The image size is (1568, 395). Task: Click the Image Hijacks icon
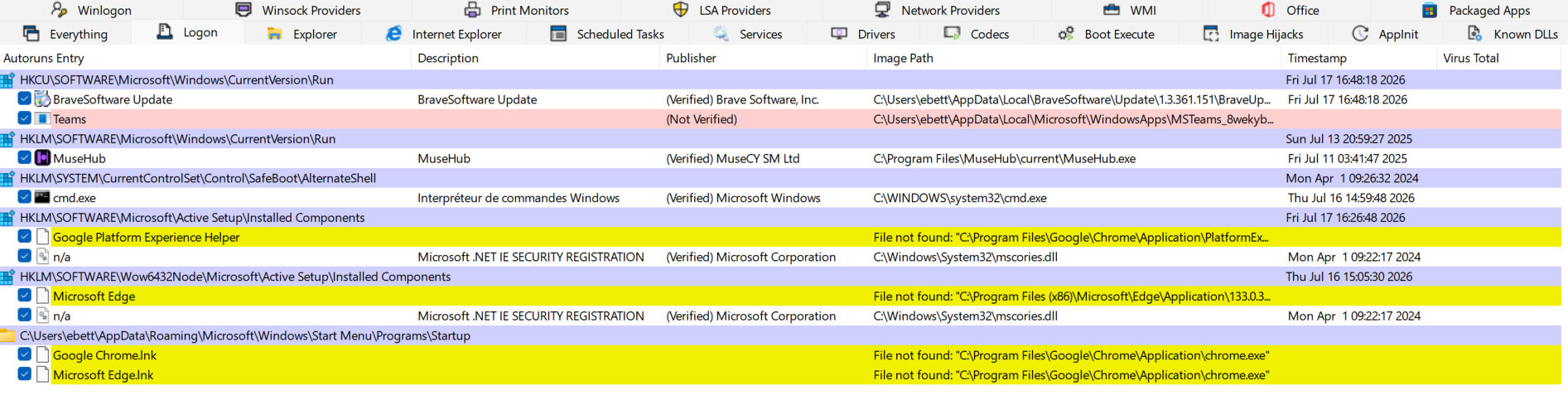(x=1211, y=33)
